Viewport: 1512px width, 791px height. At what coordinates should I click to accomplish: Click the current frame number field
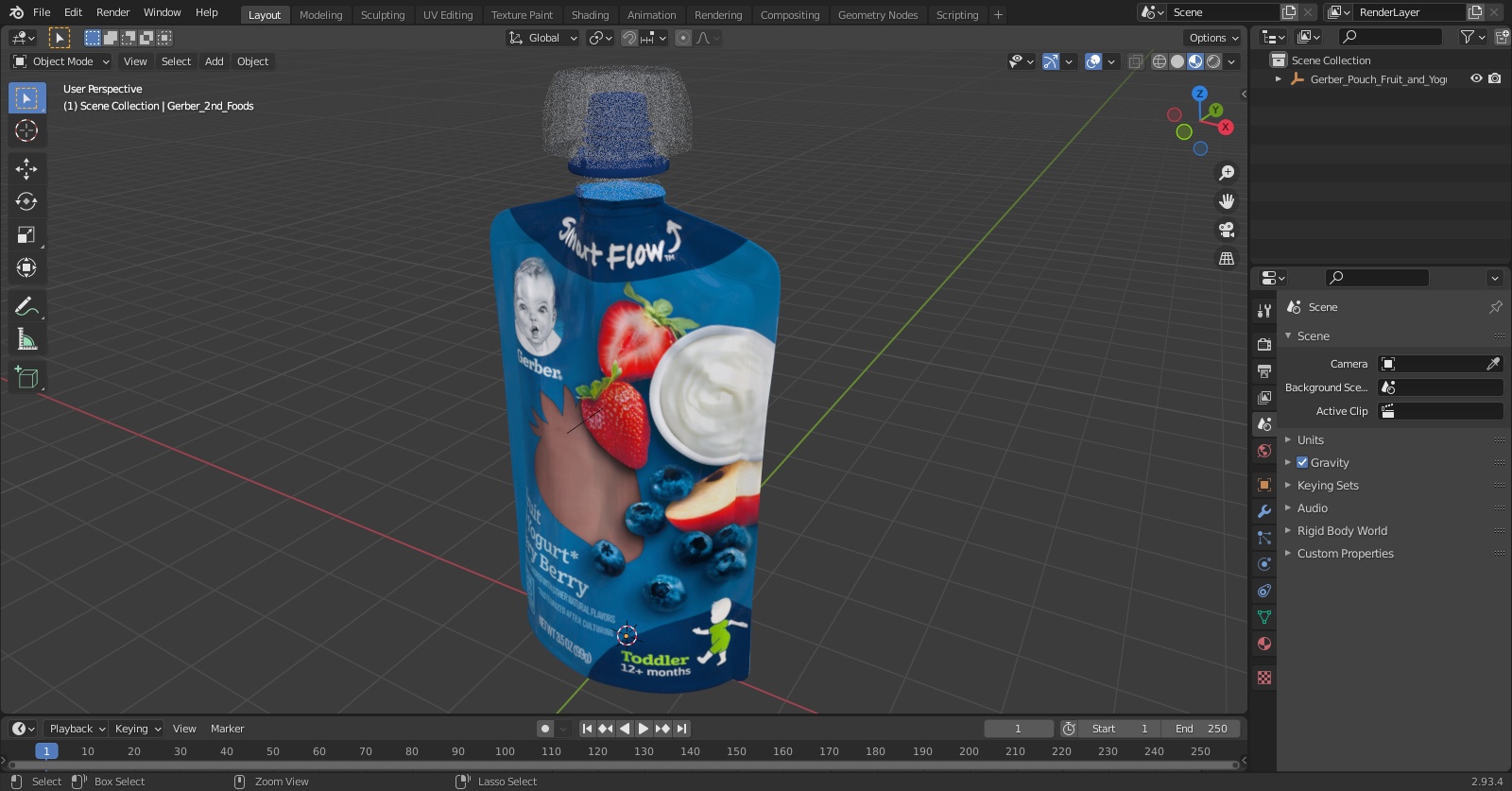click(x=1019, y=729)
